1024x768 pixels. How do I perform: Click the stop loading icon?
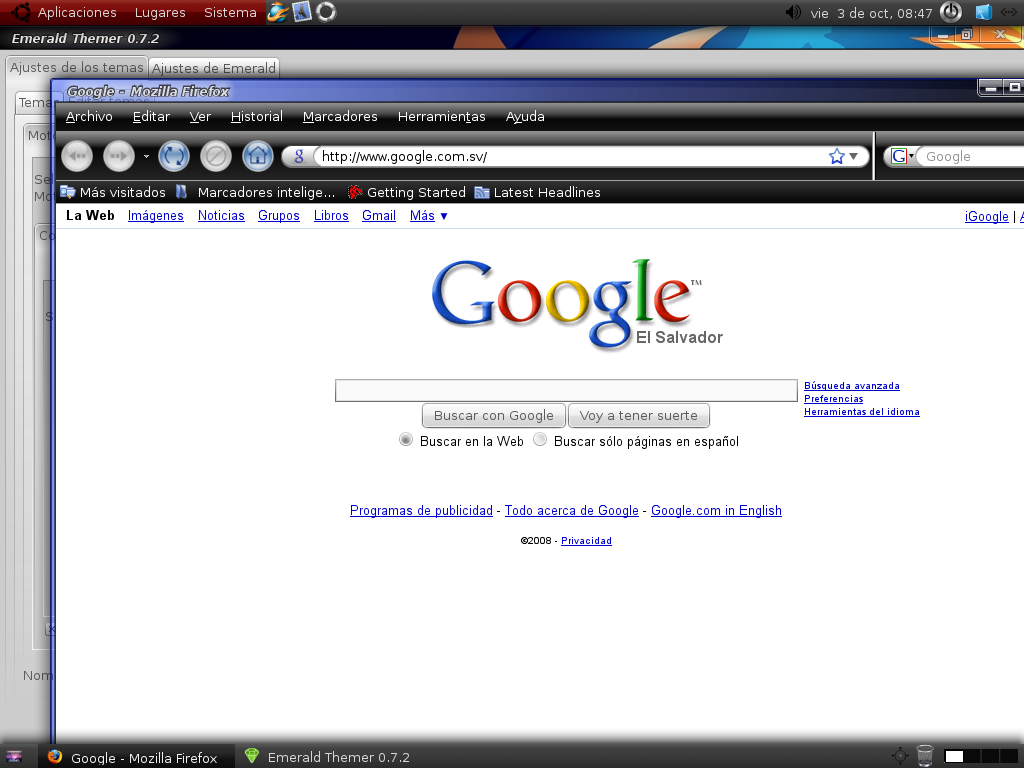(216, 156)
